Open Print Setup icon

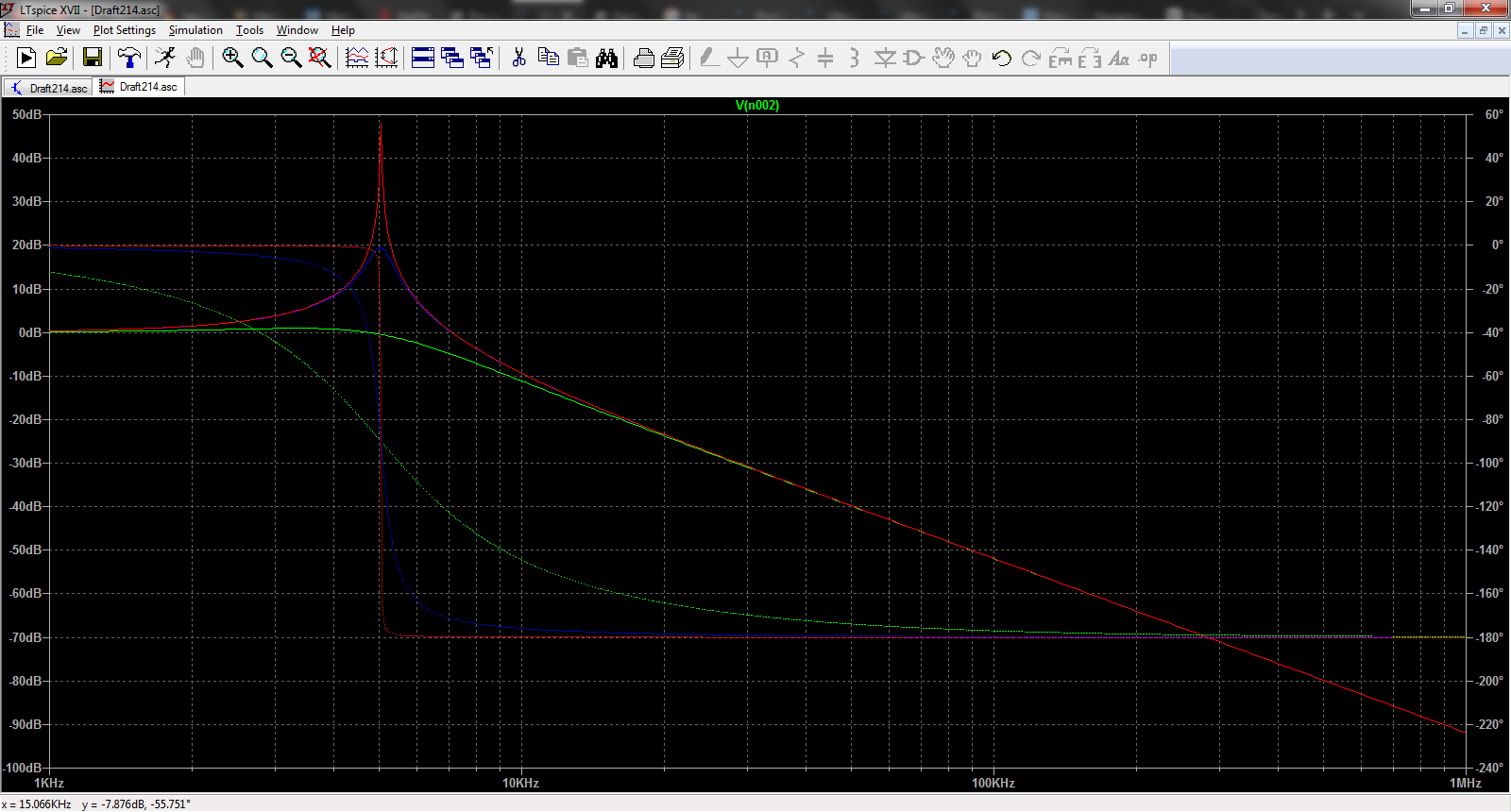click(672, 58)
